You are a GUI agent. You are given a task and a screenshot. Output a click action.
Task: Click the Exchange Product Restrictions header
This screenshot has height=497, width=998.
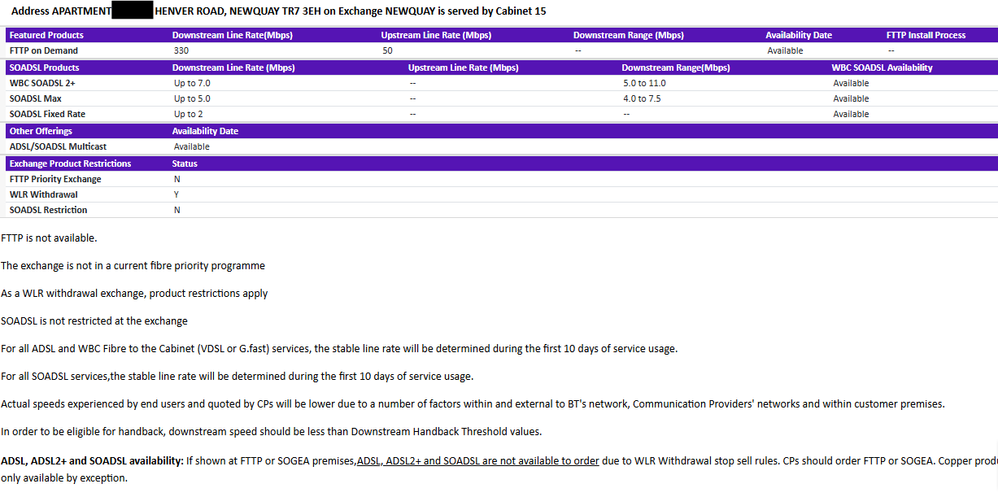pyautogui.click(x=70, y=163)
